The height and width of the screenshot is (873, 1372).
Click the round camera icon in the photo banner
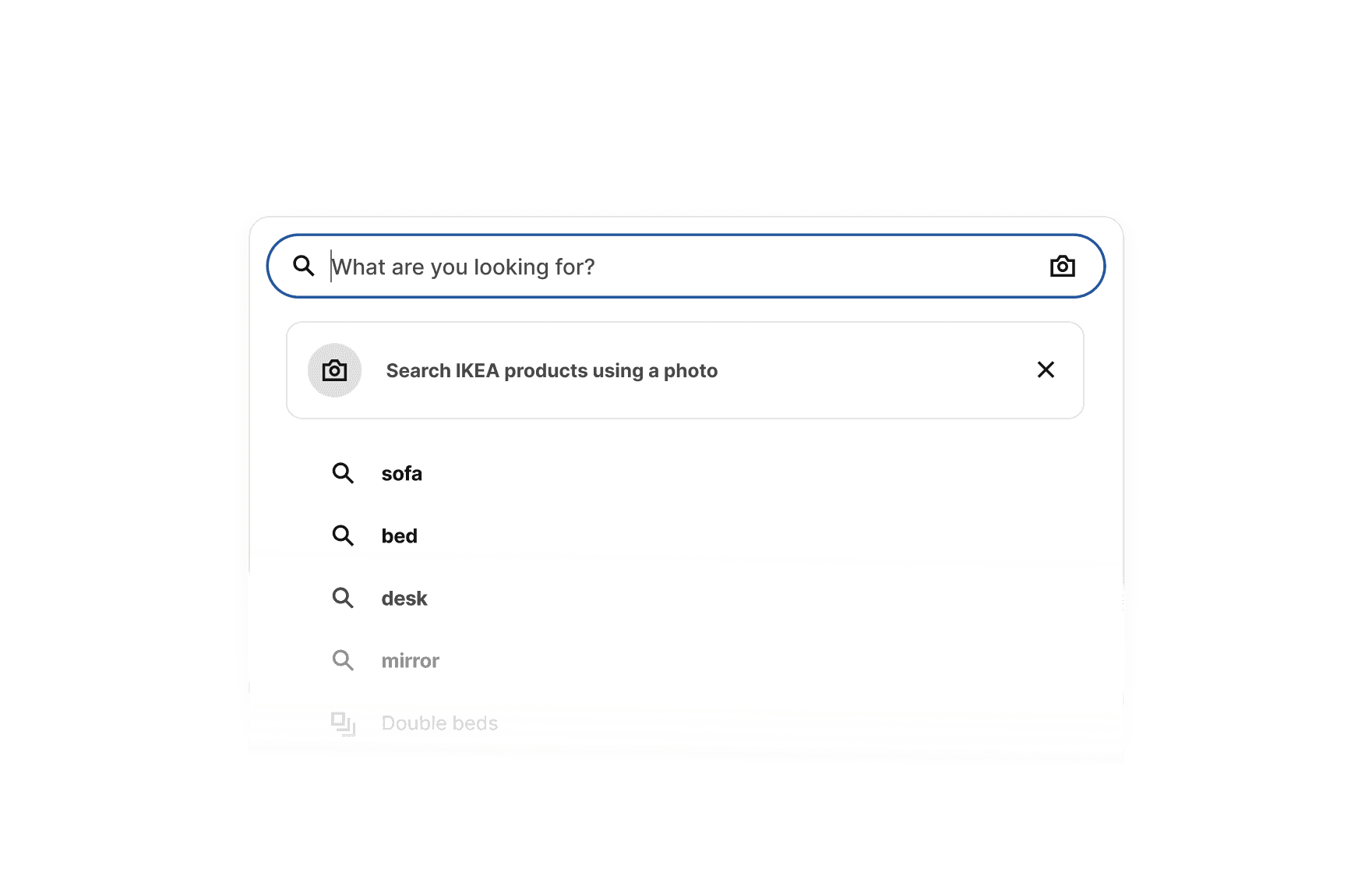coord(335,370)
